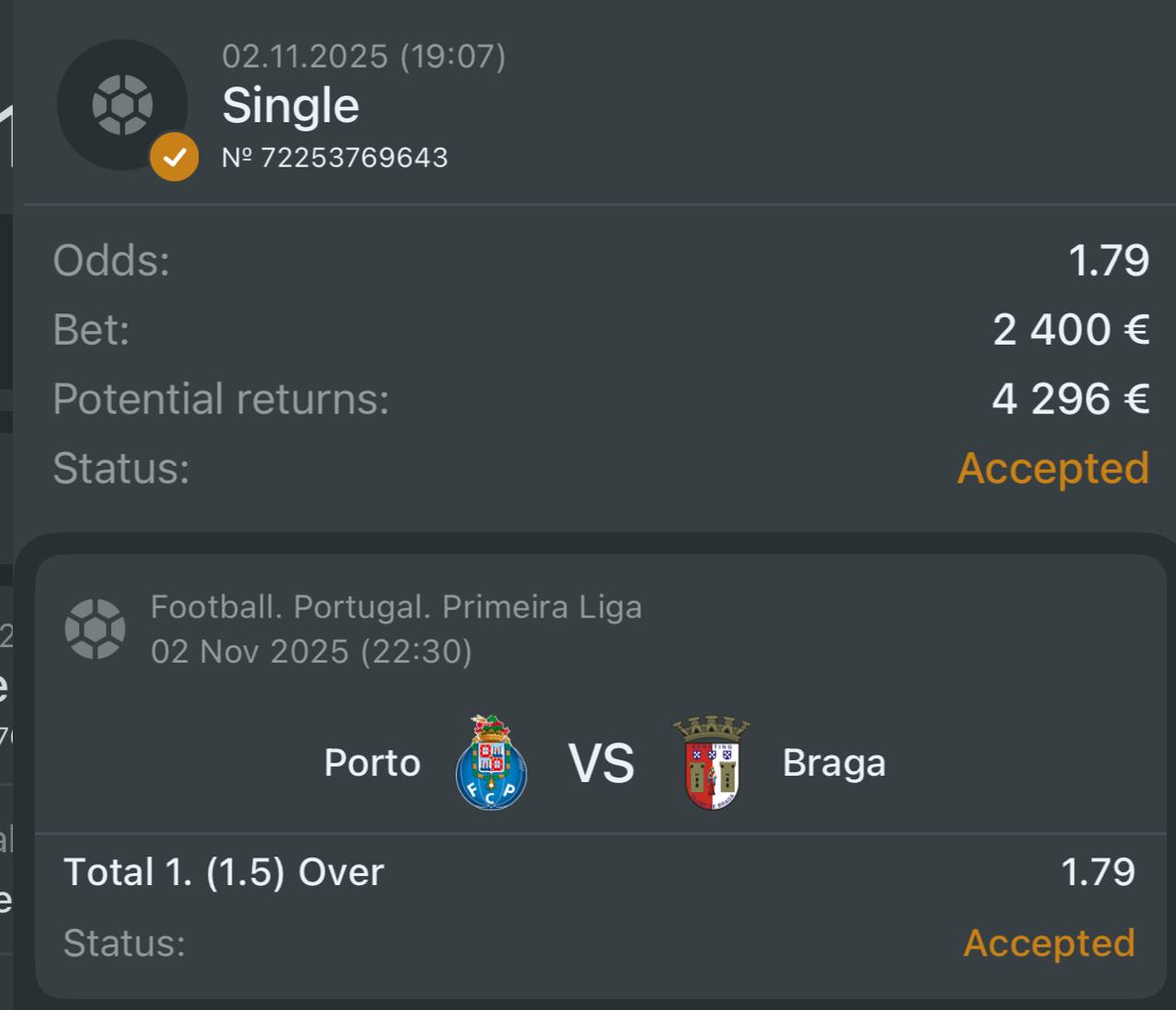The height and width of the screenshot is (1010, 1176).
Task: Select the bet number 72253769643
Action: 335,158
